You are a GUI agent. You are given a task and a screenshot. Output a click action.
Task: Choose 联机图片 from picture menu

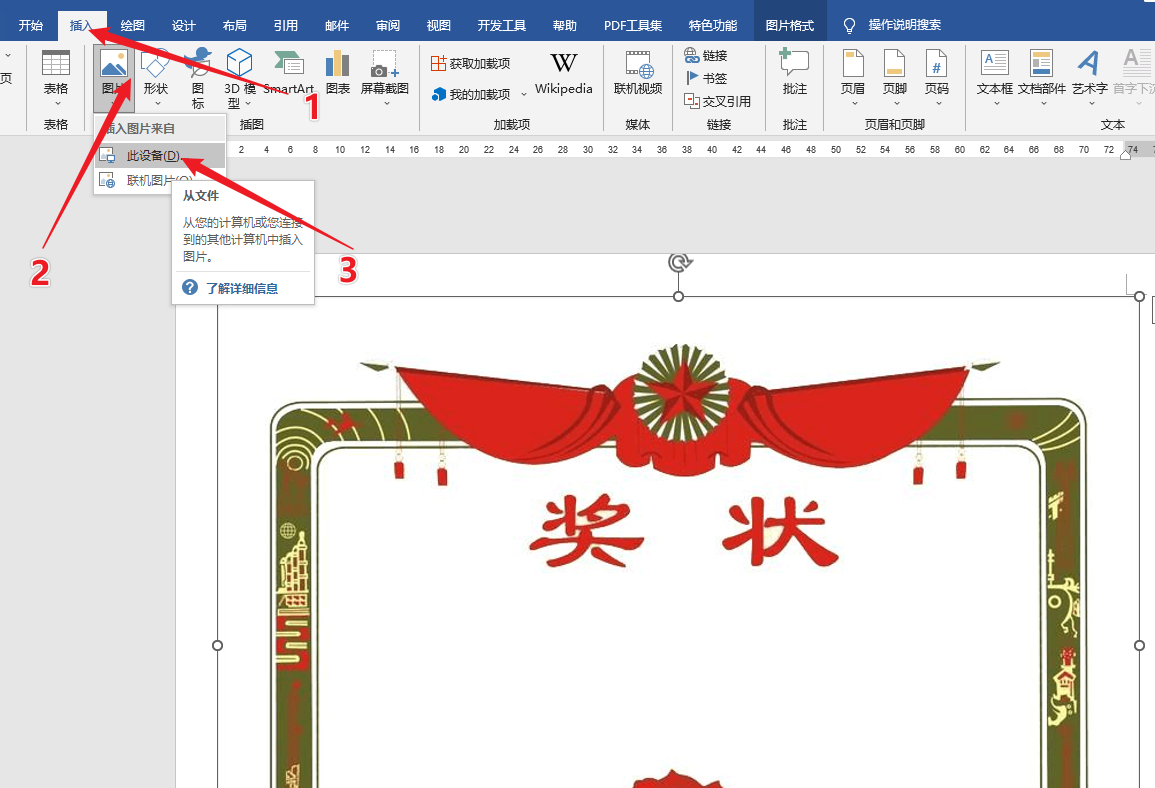(x=160, y=180)
